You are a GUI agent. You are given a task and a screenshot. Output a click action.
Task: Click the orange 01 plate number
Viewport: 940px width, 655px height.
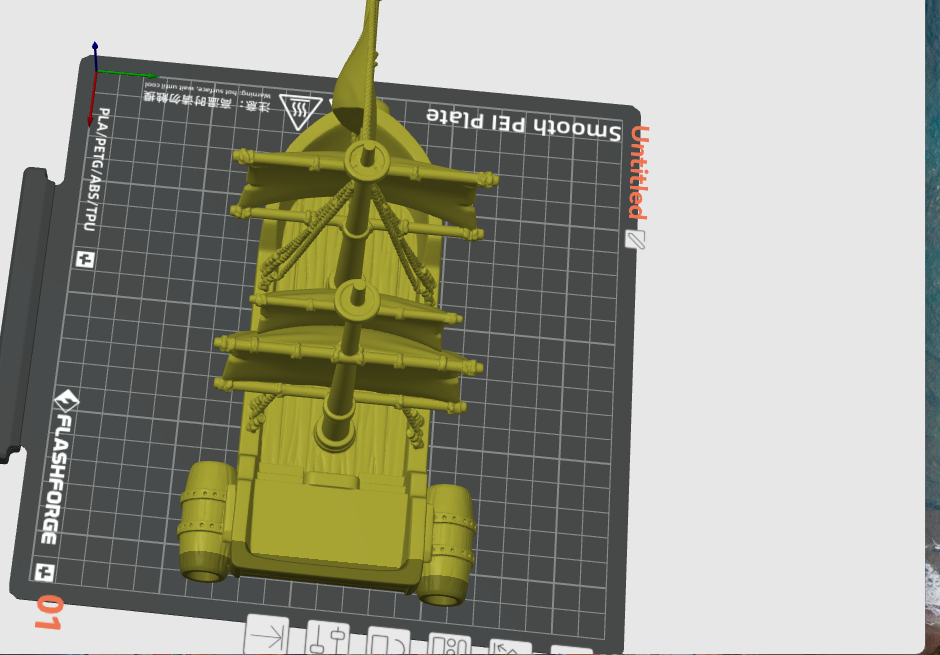tap(47, 612)
